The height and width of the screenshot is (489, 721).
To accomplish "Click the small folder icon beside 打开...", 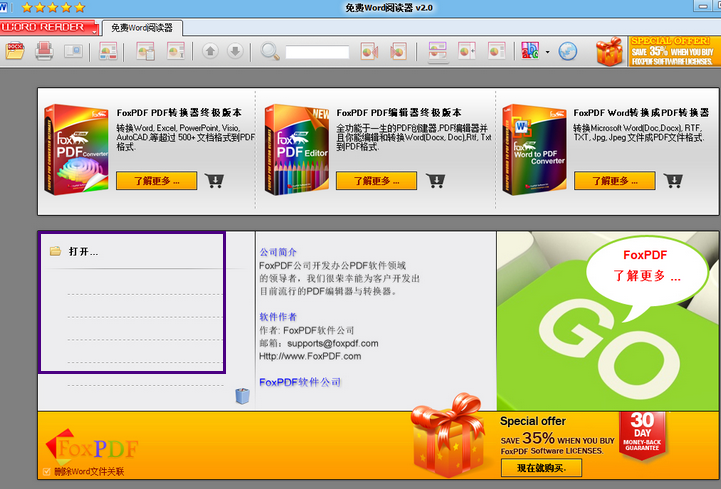I will 55,251.
